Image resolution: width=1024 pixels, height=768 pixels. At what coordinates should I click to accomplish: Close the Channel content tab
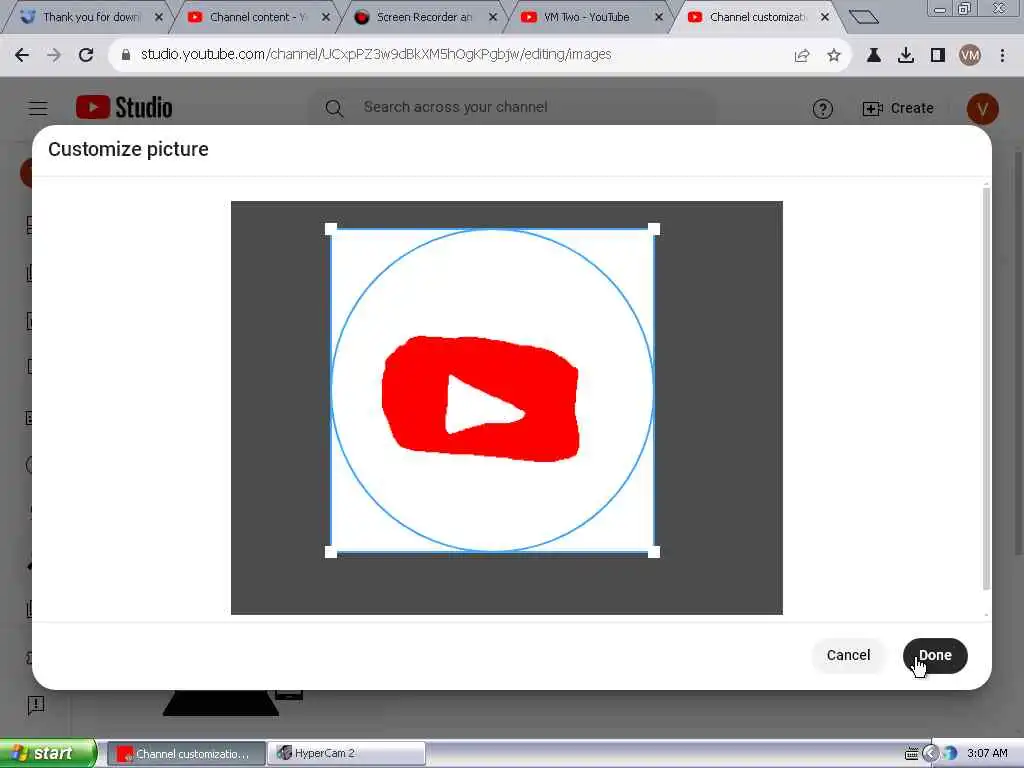coord(326,17)
